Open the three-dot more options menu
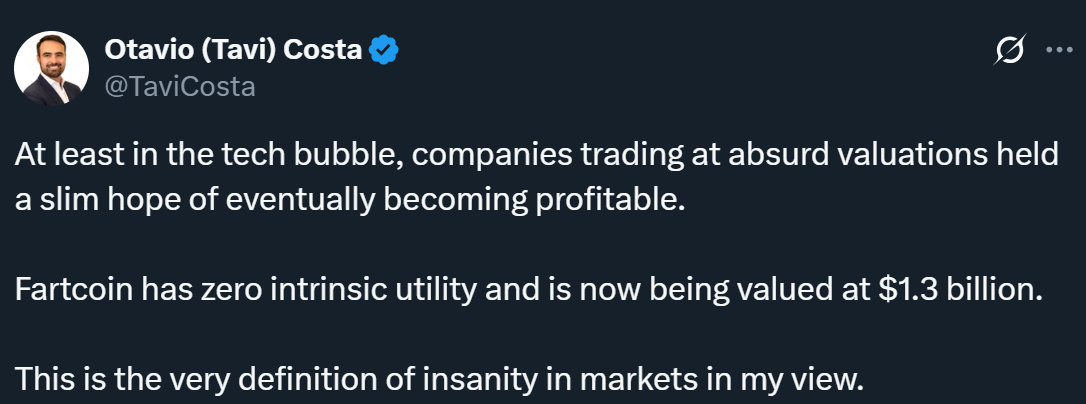1086x404 pixels. (x=1059, y=50)
